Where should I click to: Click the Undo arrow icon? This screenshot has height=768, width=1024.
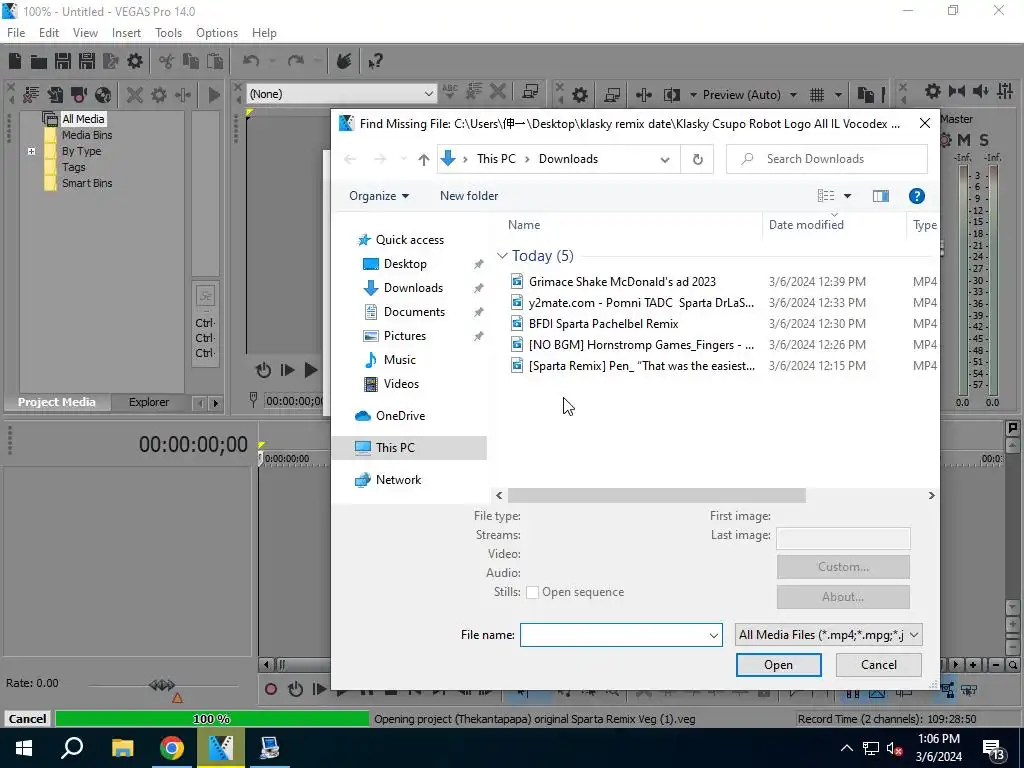(x=251, y=61)
